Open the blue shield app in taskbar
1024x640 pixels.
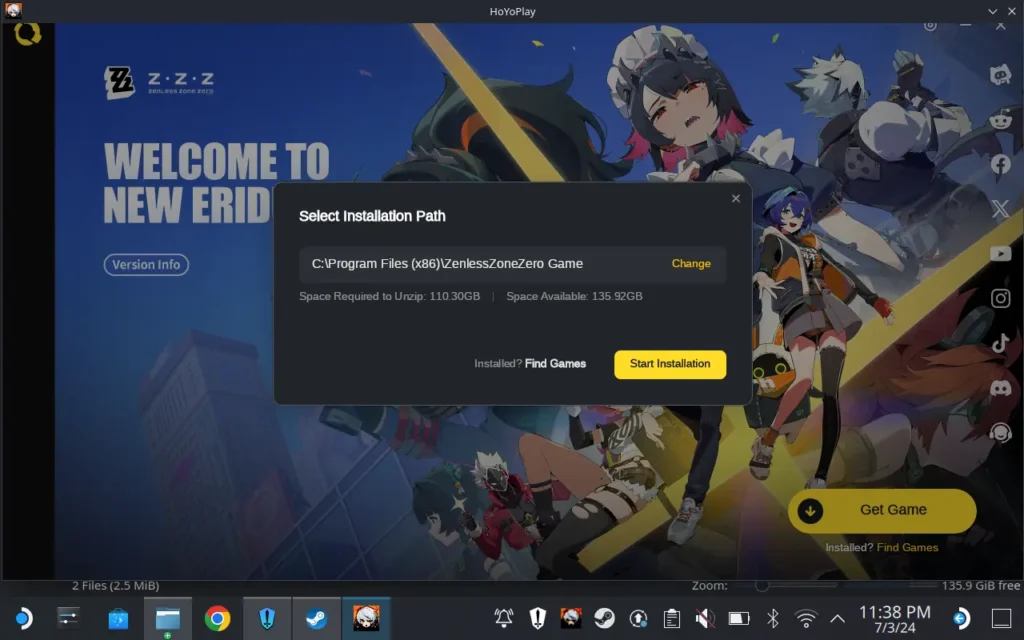tap(267, 618)
